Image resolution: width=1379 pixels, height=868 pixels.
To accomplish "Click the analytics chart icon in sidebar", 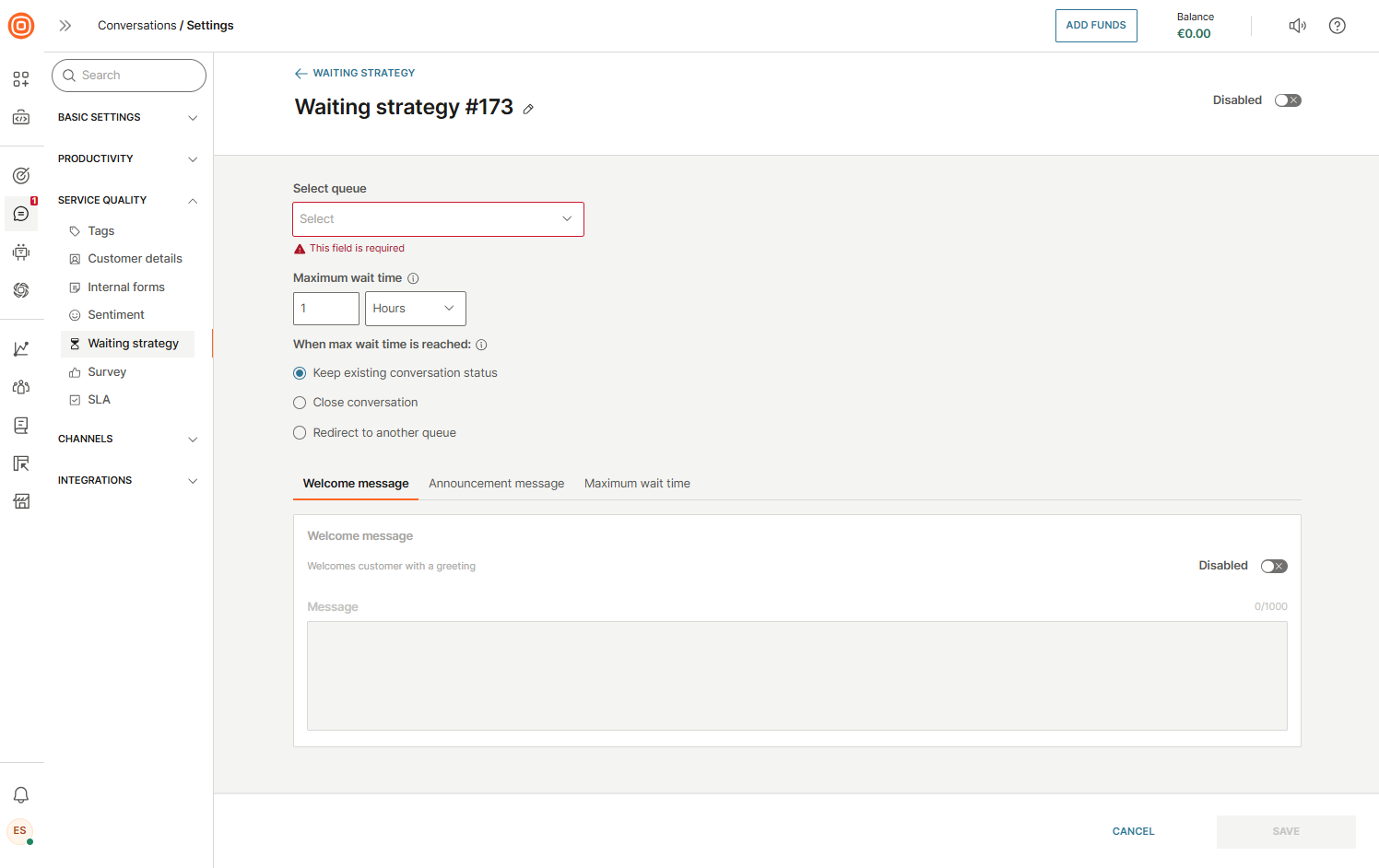I will click(x=21, y=348).
